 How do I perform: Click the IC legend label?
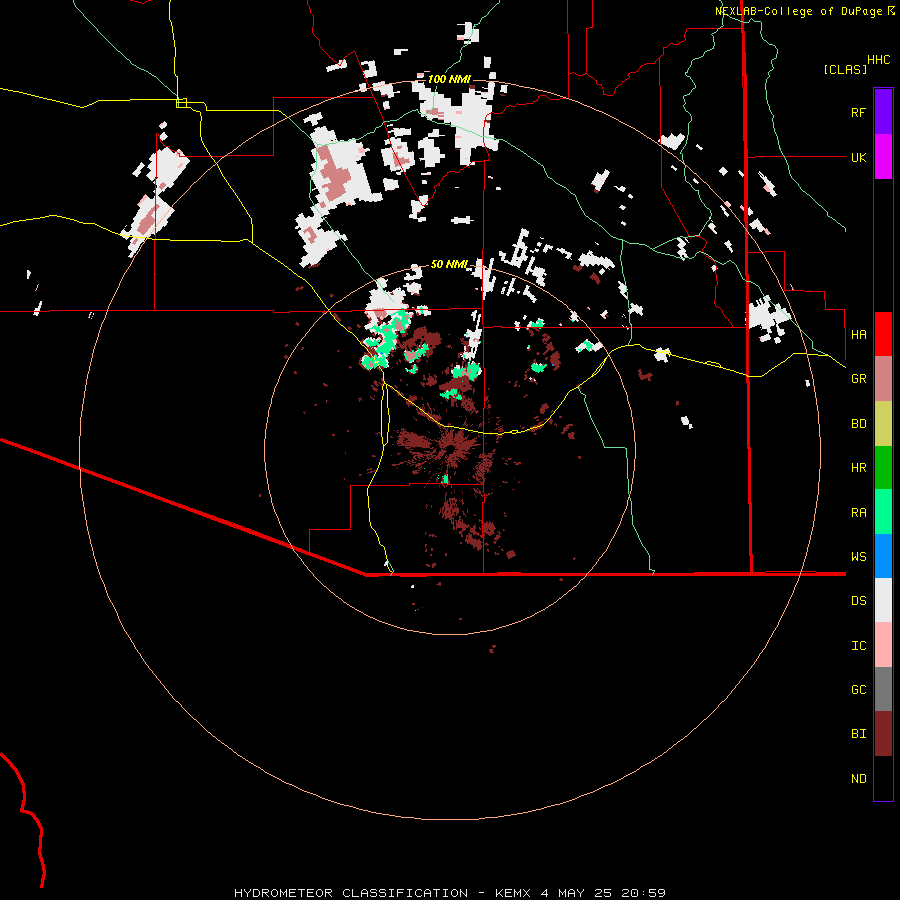pos(858,646)
